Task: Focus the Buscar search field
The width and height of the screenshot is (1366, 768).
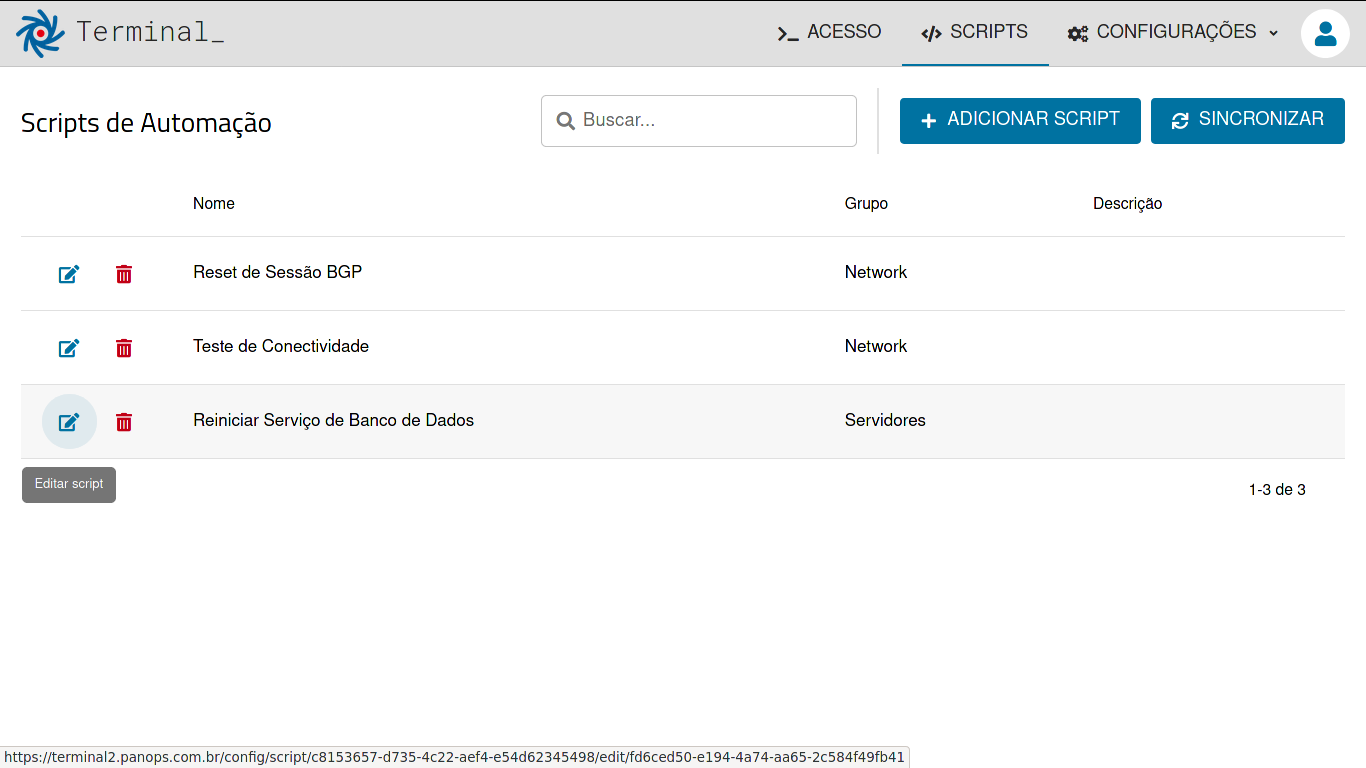Action: click(x=699, y=121)
